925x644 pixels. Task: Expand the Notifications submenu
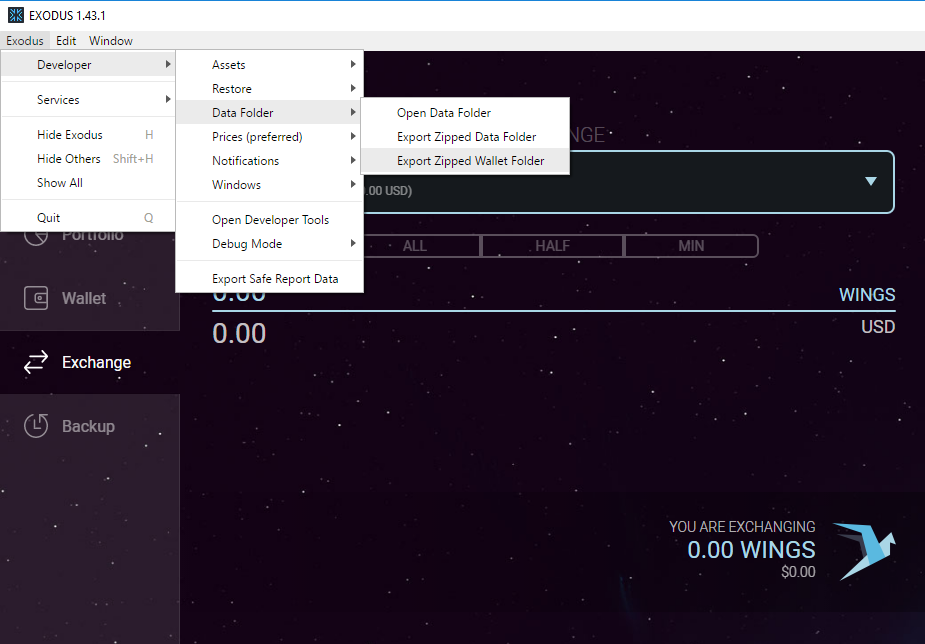tap(270, 160)
